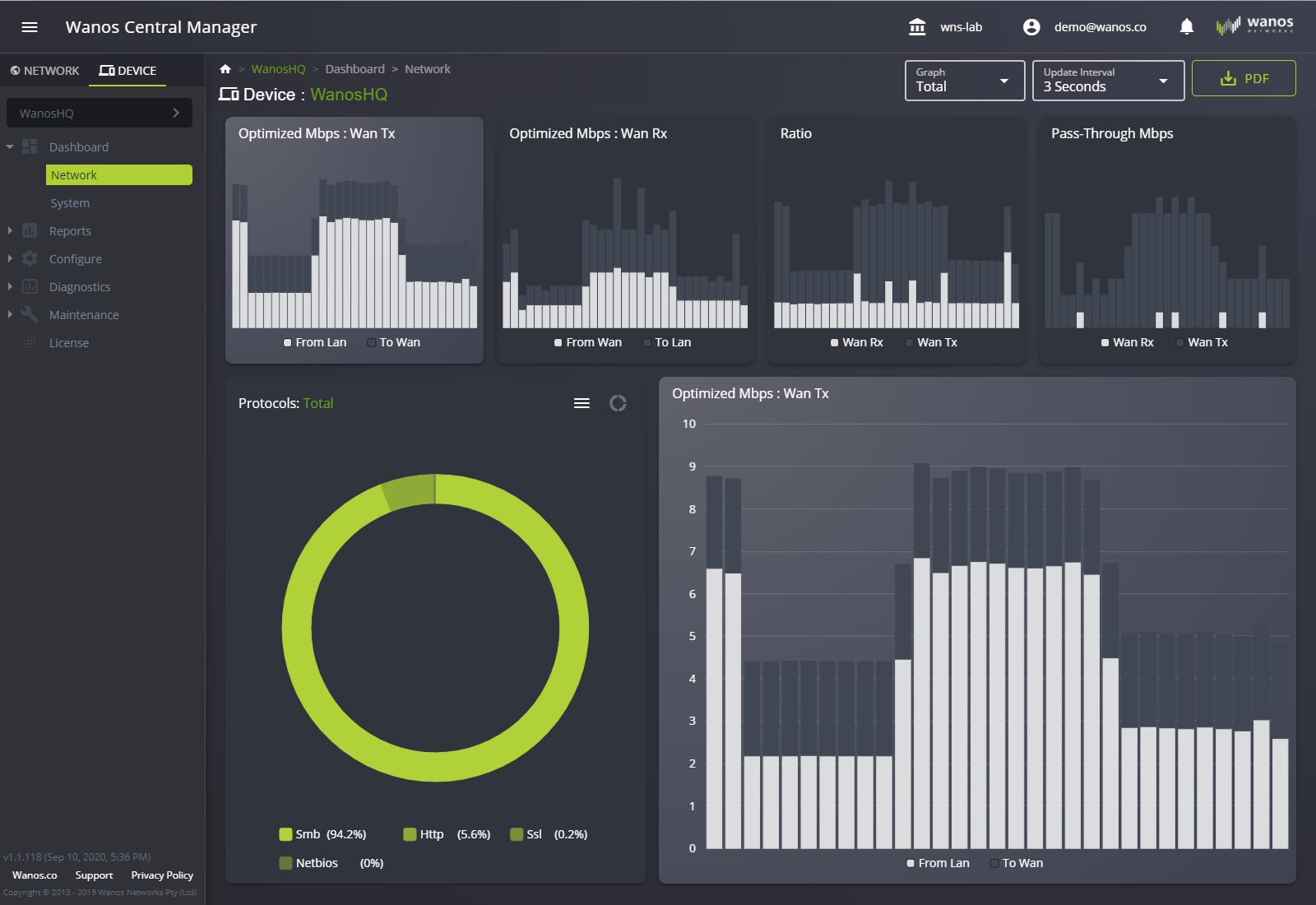
Task: Open the Graph Total dropdown
Action: pos(965,81)
